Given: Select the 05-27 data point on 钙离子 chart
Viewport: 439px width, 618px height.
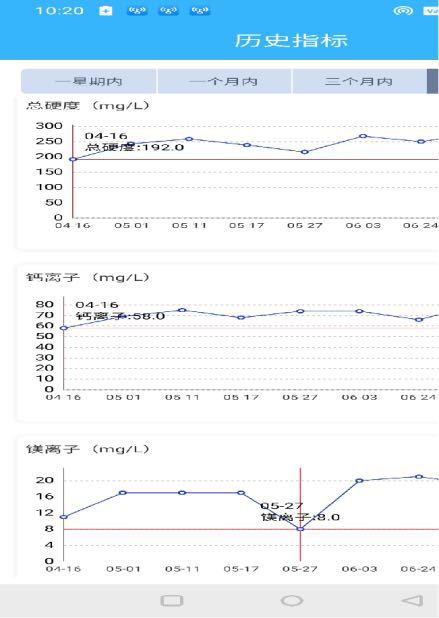Looking at the screenshot, I should [x=300, y=311].
